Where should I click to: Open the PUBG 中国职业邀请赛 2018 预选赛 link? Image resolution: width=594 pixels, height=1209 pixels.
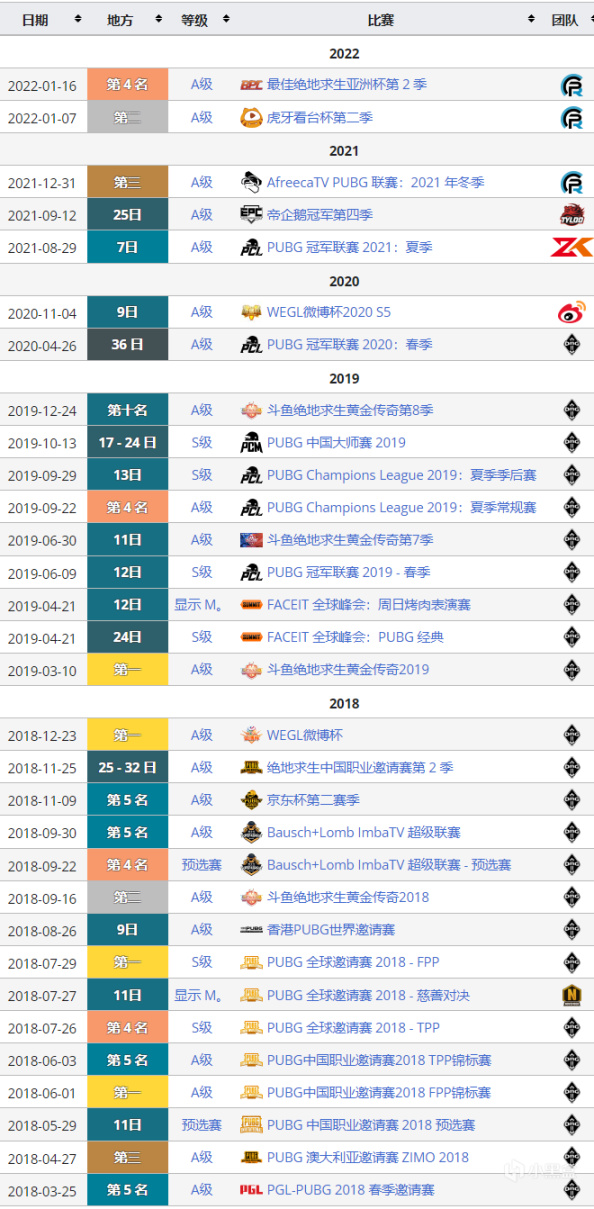(x=371, y=1125)
